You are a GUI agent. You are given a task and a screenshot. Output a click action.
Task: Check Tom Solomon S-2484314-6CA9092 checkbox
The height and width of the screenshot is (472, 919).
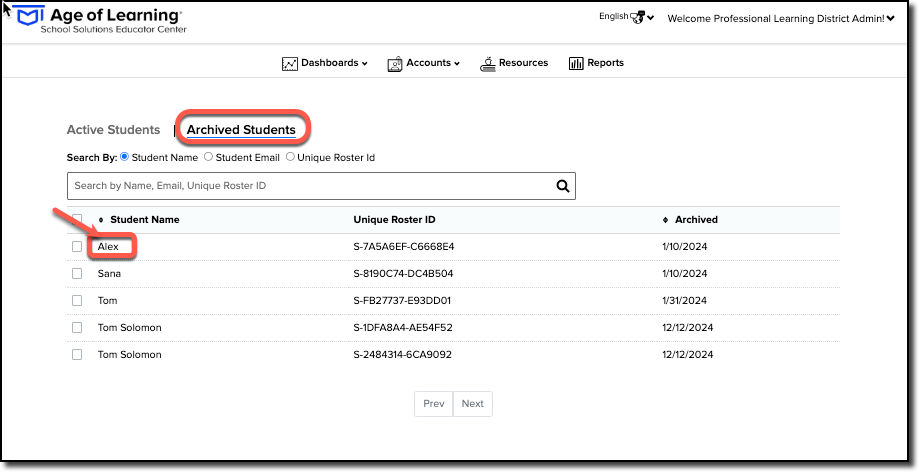click(x=77, y=354)
